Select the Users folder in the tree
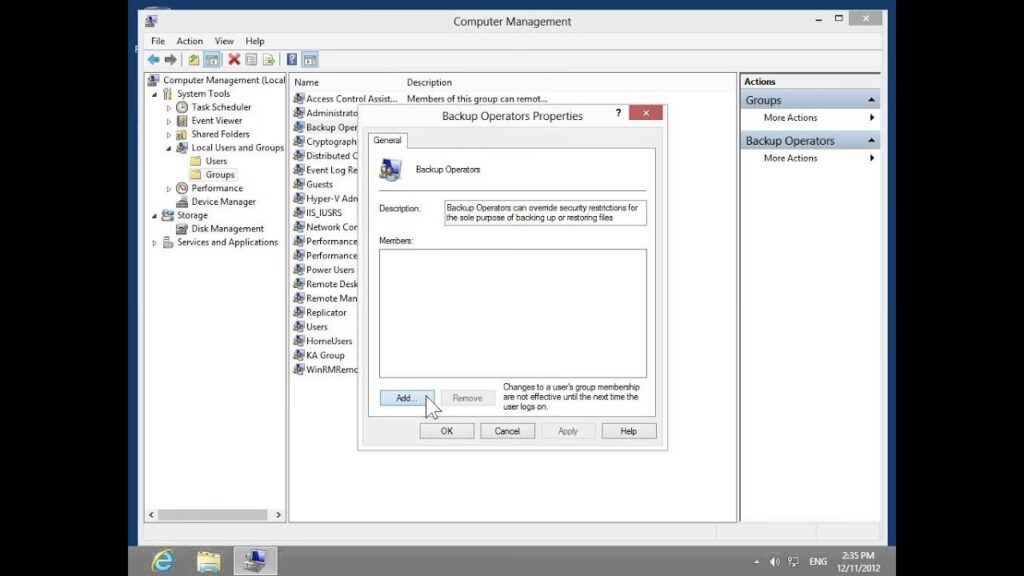Image resolution: width=1024 pixels, height=576 pixels. click(x=216, y=161)
